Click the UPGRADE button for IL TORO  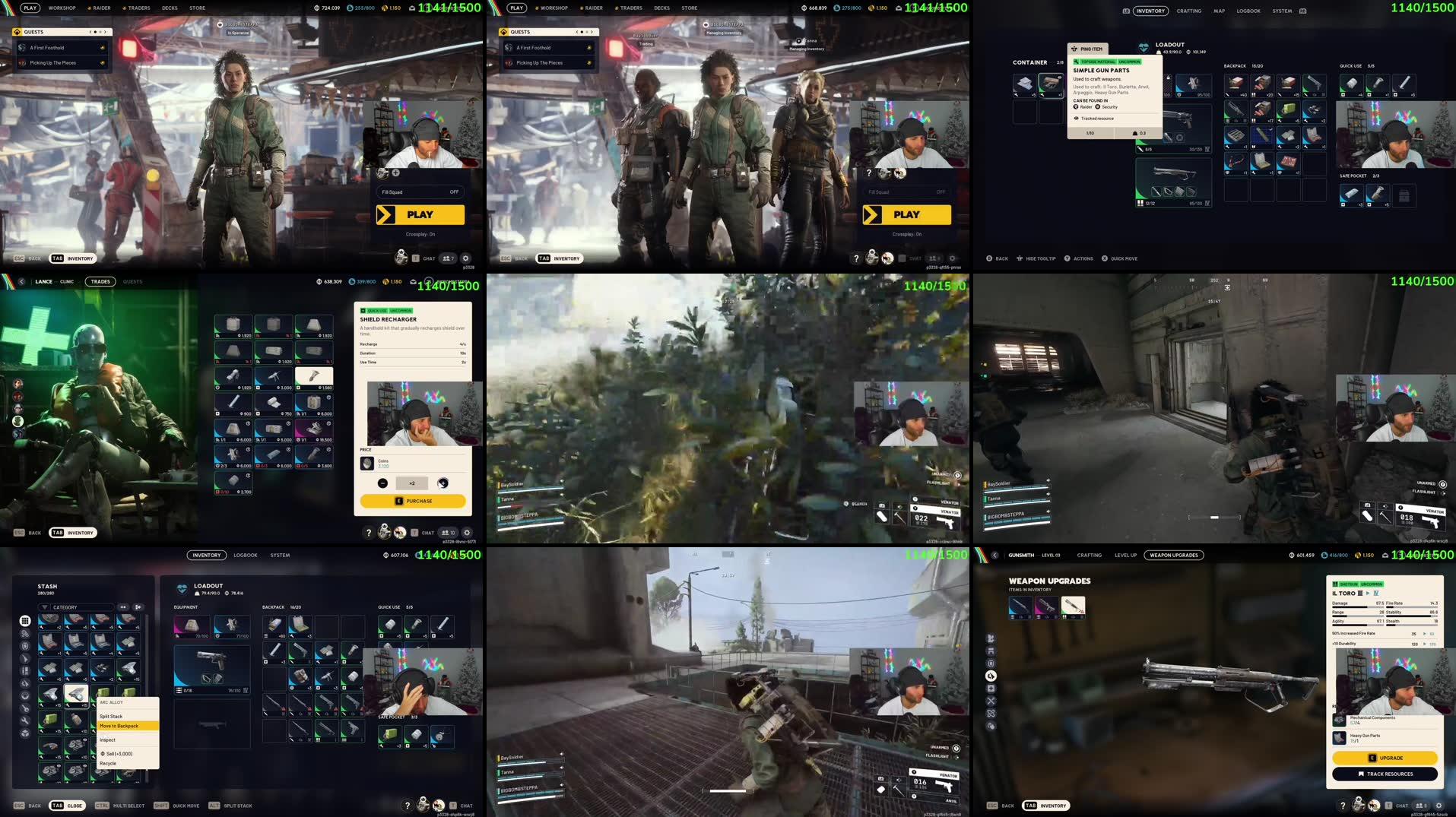(1385, 758)
